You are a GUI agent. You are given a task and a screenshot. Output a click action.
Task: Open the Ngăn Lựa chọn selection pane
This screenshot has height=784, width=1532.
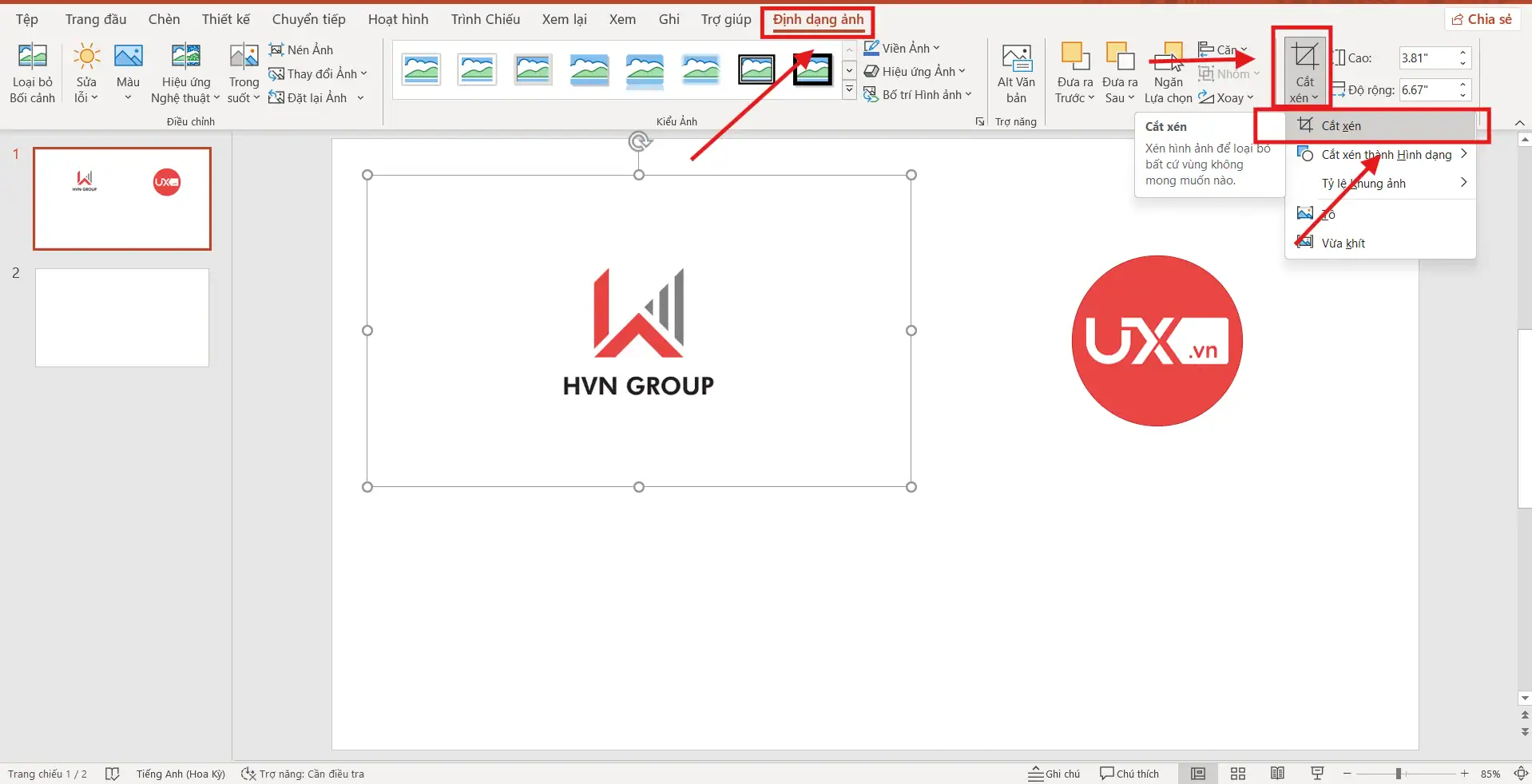point(1167,72)
